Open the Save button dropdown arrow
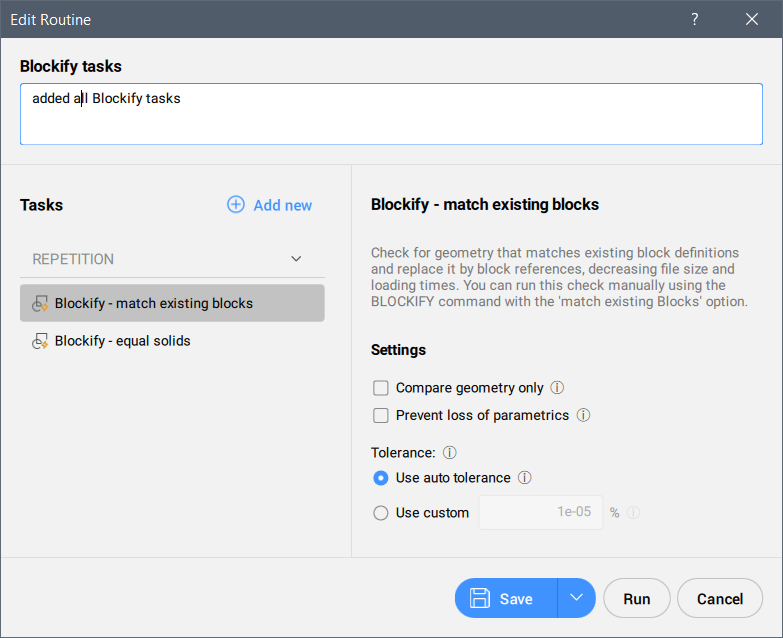The image size is (783, 638). tap(576, 598)
